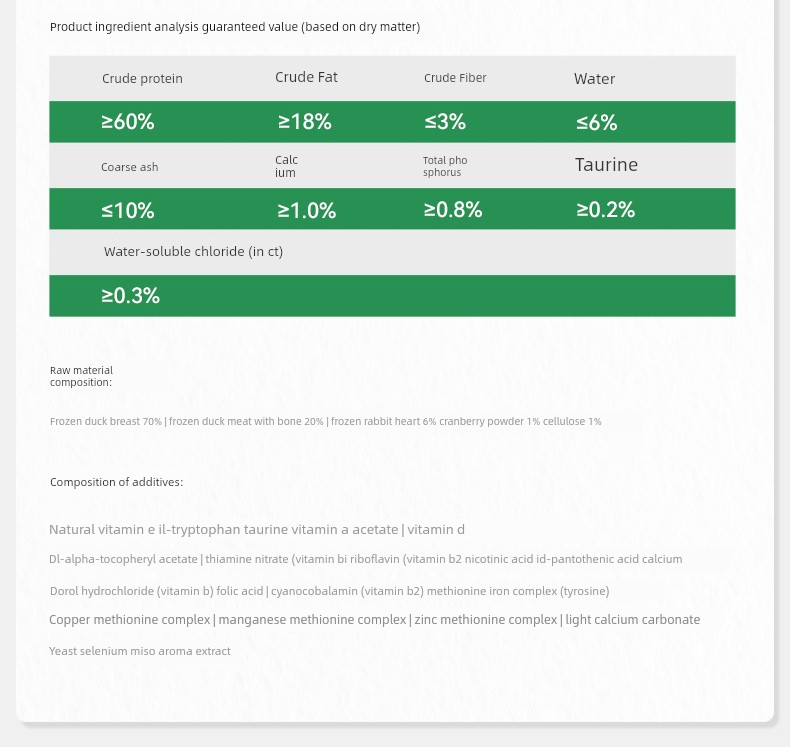Select the ≤6% water value
The image size is (790, 747).
coord(596,123)
